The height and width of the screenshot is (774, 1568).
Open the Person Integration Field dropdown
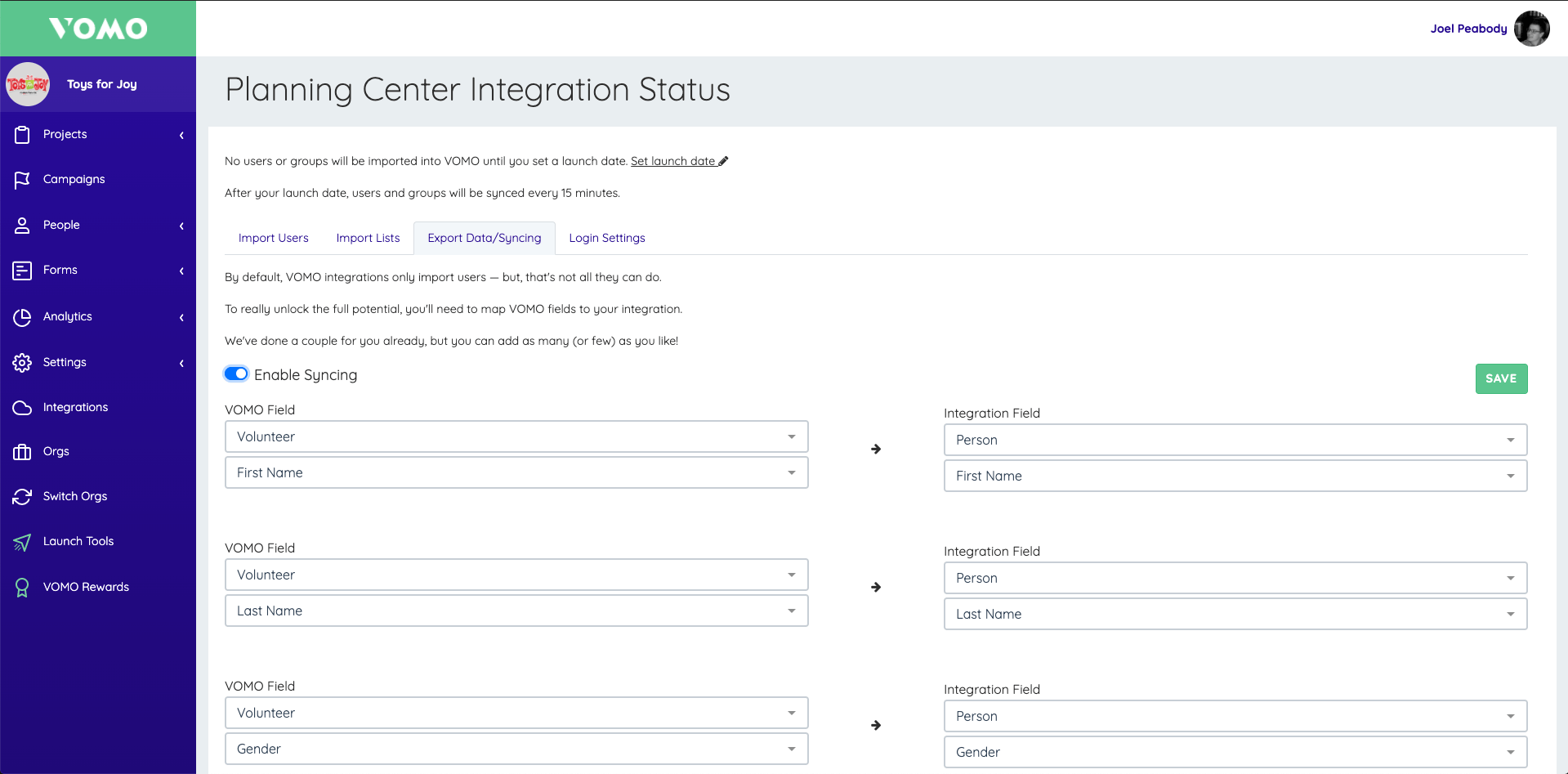tap(1235, 440)
